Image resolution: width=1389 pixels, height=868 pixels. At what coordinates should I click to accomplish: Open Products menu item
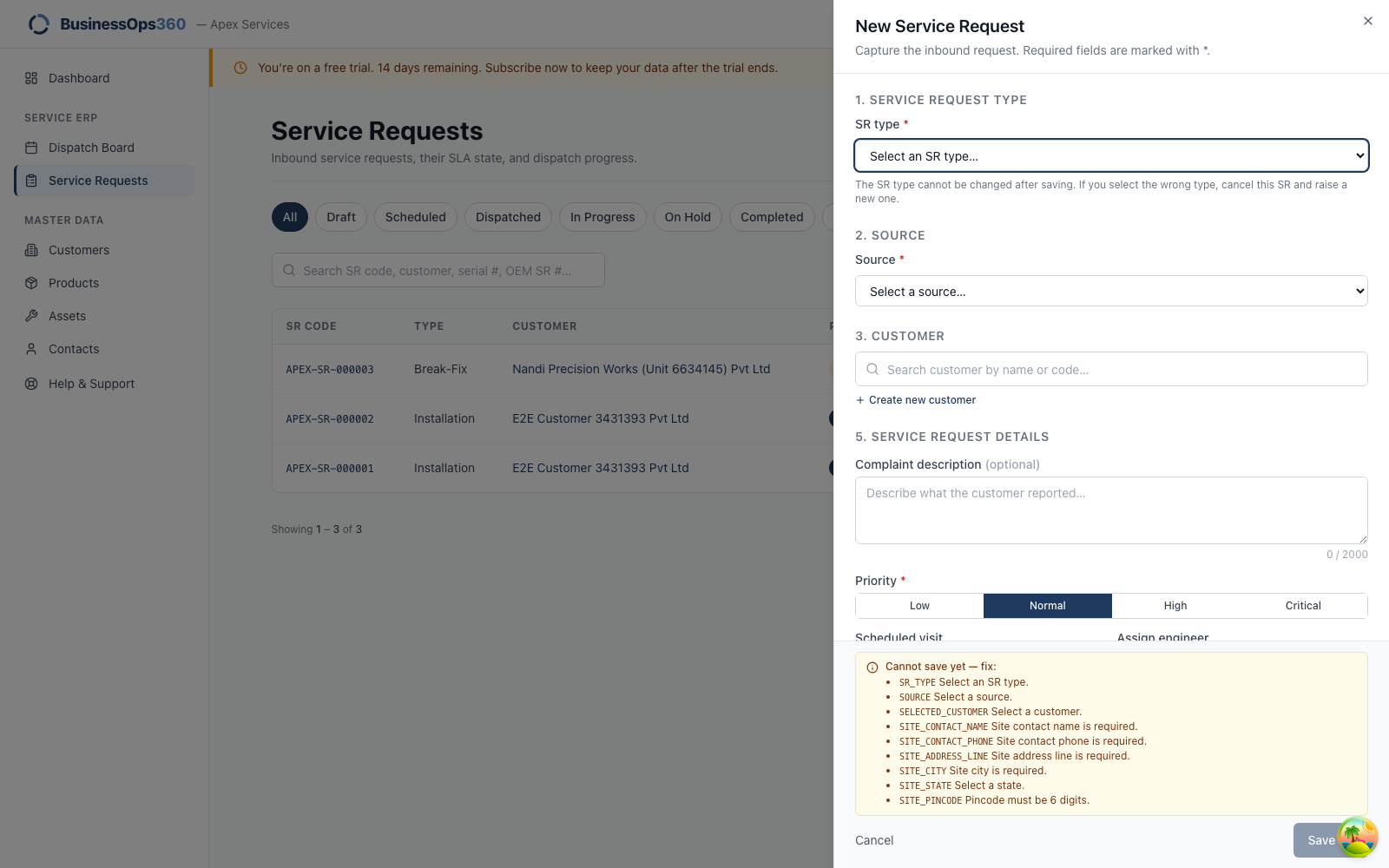point(104,283)
